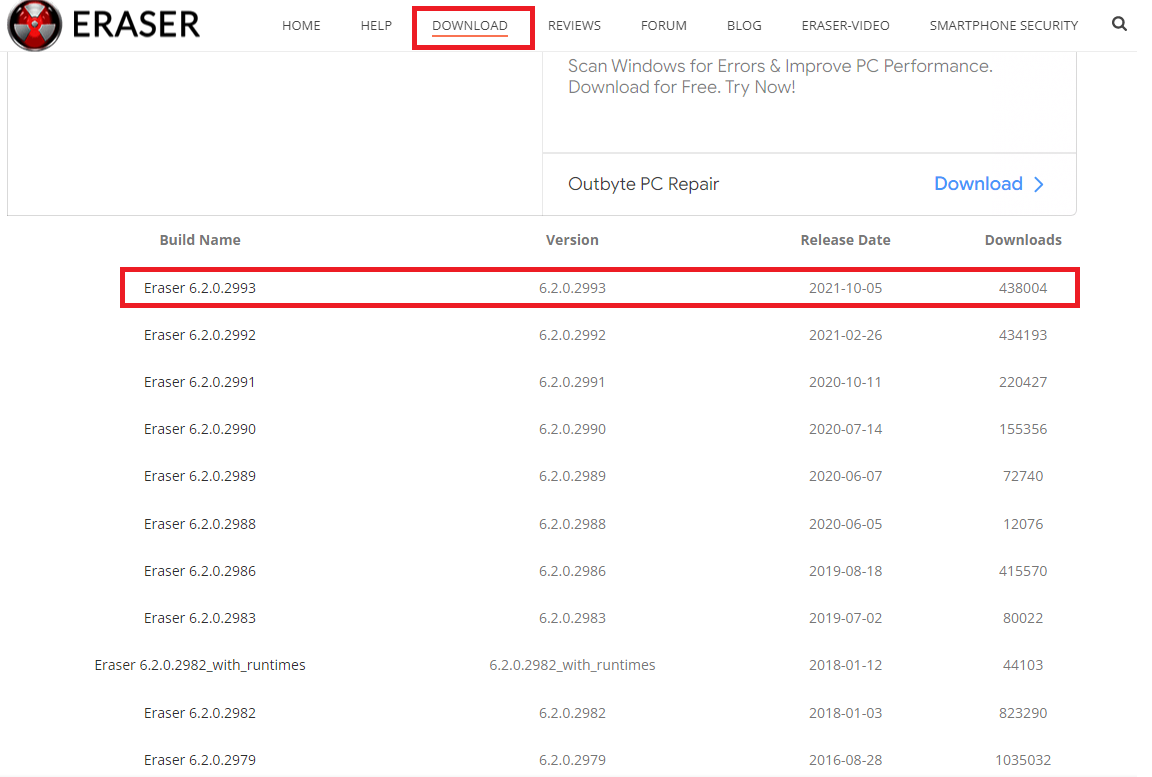Select version cell 6.2.0.2993

(x=572, y=288)
